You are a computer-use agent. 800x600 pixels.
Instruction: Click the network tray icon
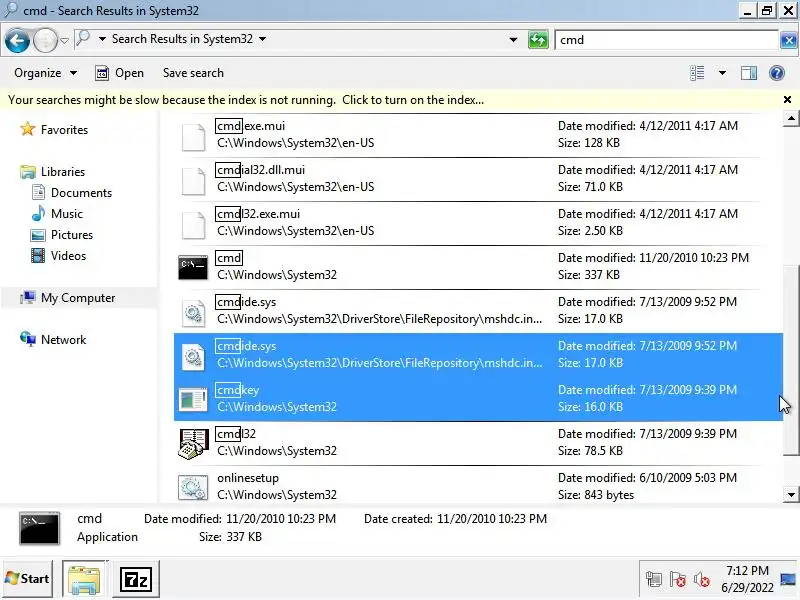(x=654, y=579)
